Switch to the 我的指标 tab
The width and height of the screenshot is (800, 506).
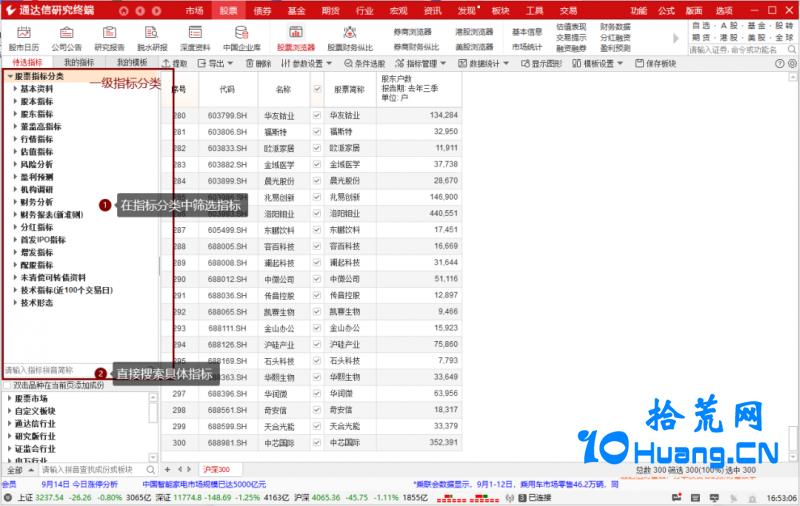pos(79,62)
